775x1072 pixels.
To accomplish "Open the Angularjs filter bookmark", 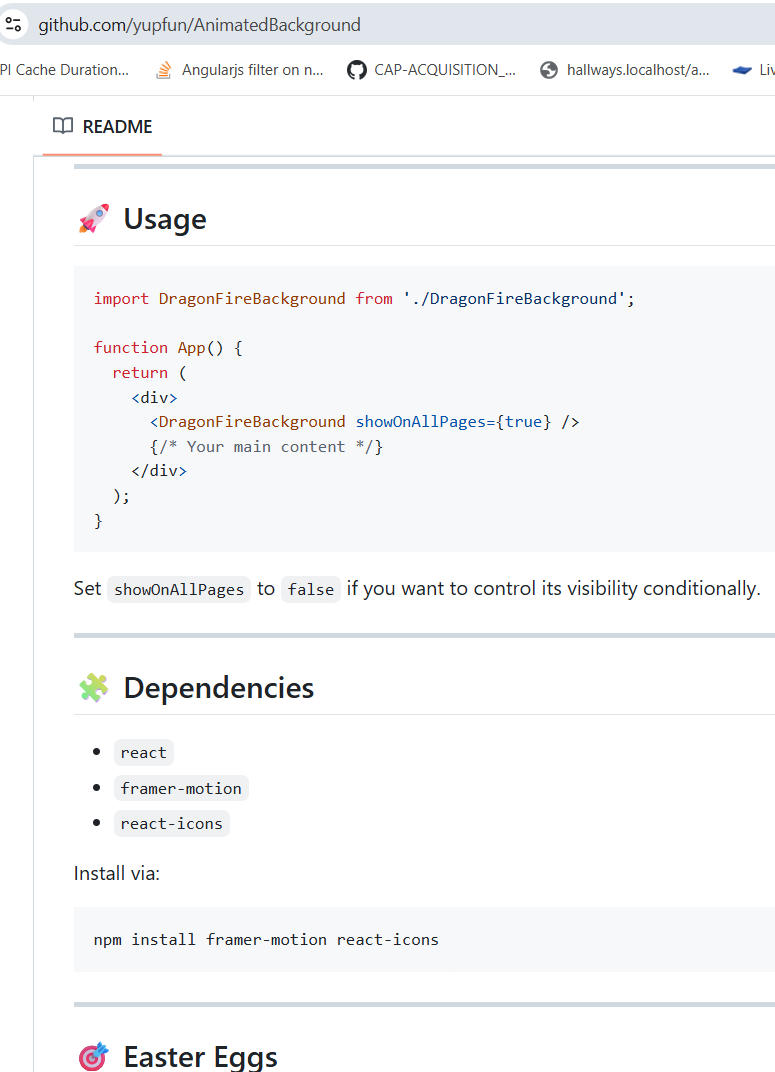I will [240, 70].
